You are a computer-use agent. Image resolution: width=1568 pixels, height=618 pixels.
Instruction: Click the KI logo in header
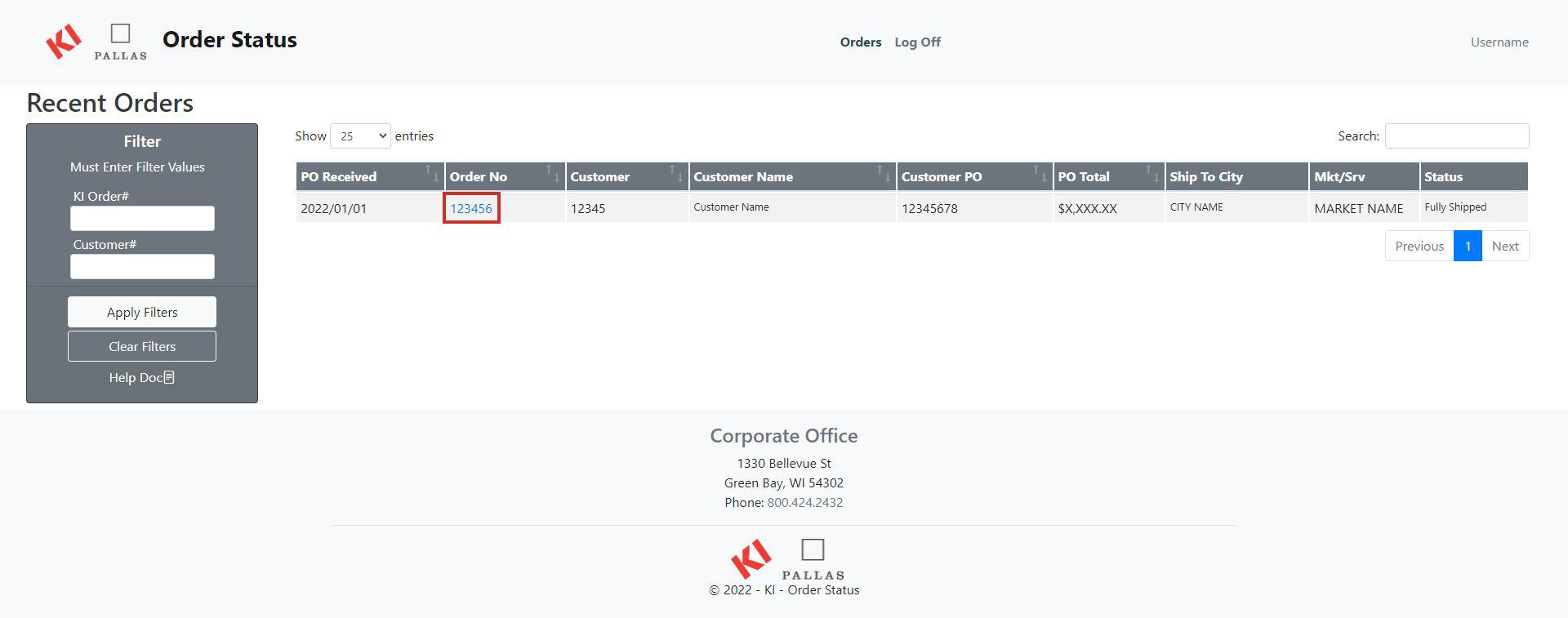pos(64,41)
